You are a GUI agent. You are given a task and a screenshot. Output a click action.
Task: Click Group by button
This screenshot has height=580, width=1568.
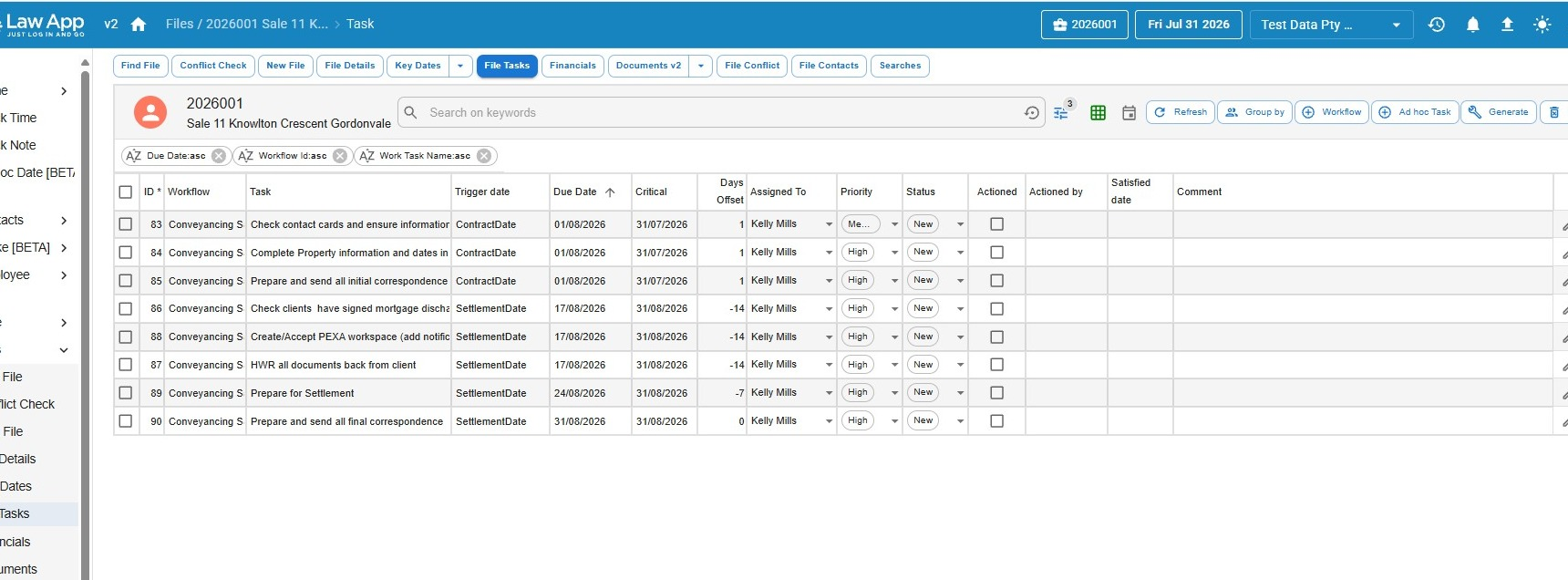tap(1254, 112)
